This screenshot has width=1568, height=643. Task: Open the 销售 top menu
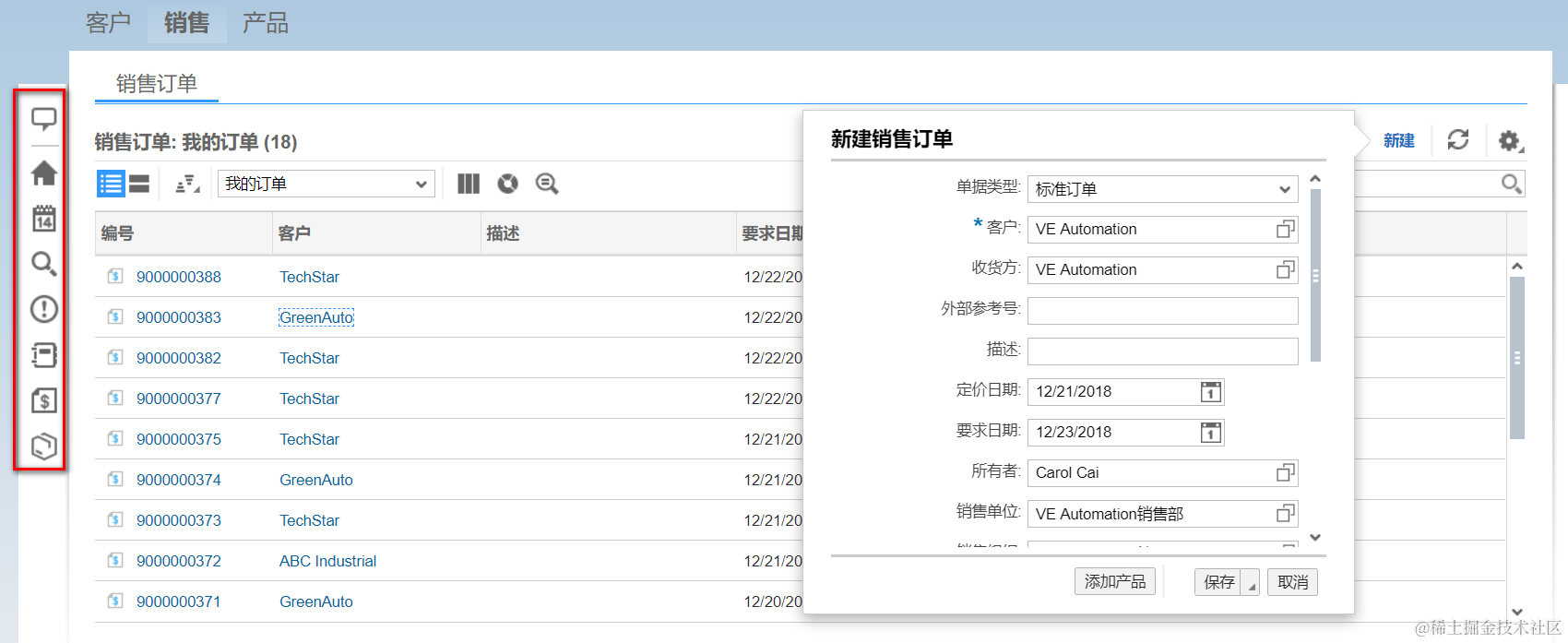187,22
